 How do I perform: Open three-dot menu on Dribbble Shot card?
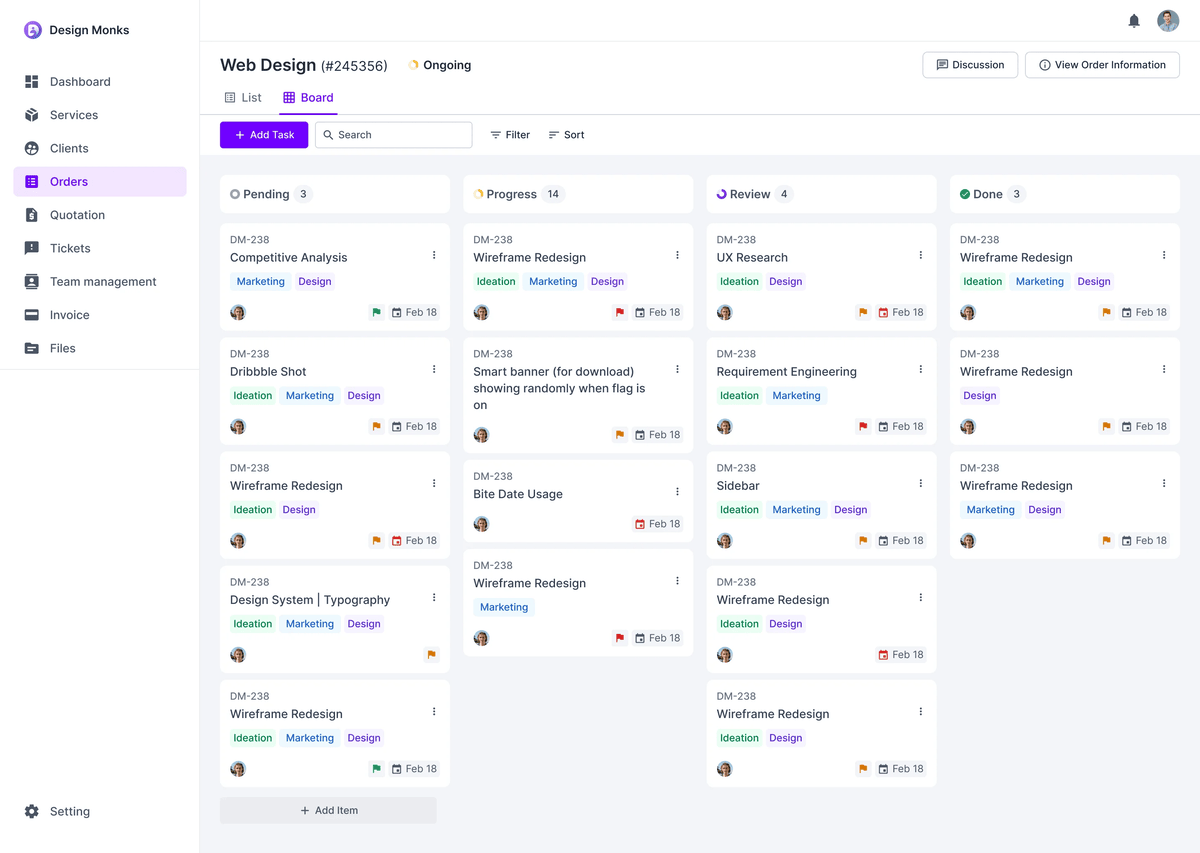click(x=434, y=370)
